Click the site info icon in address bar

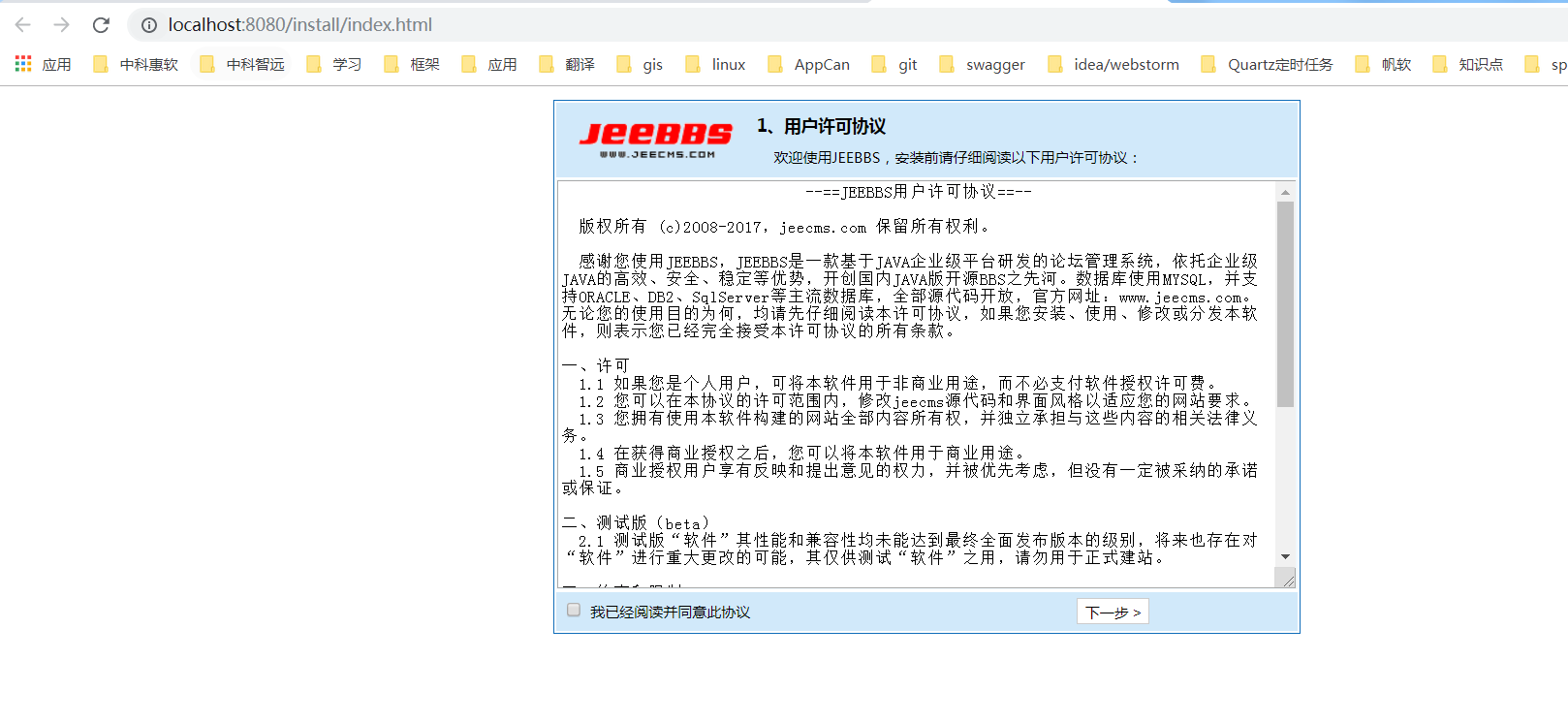click(x=149, y=25)
